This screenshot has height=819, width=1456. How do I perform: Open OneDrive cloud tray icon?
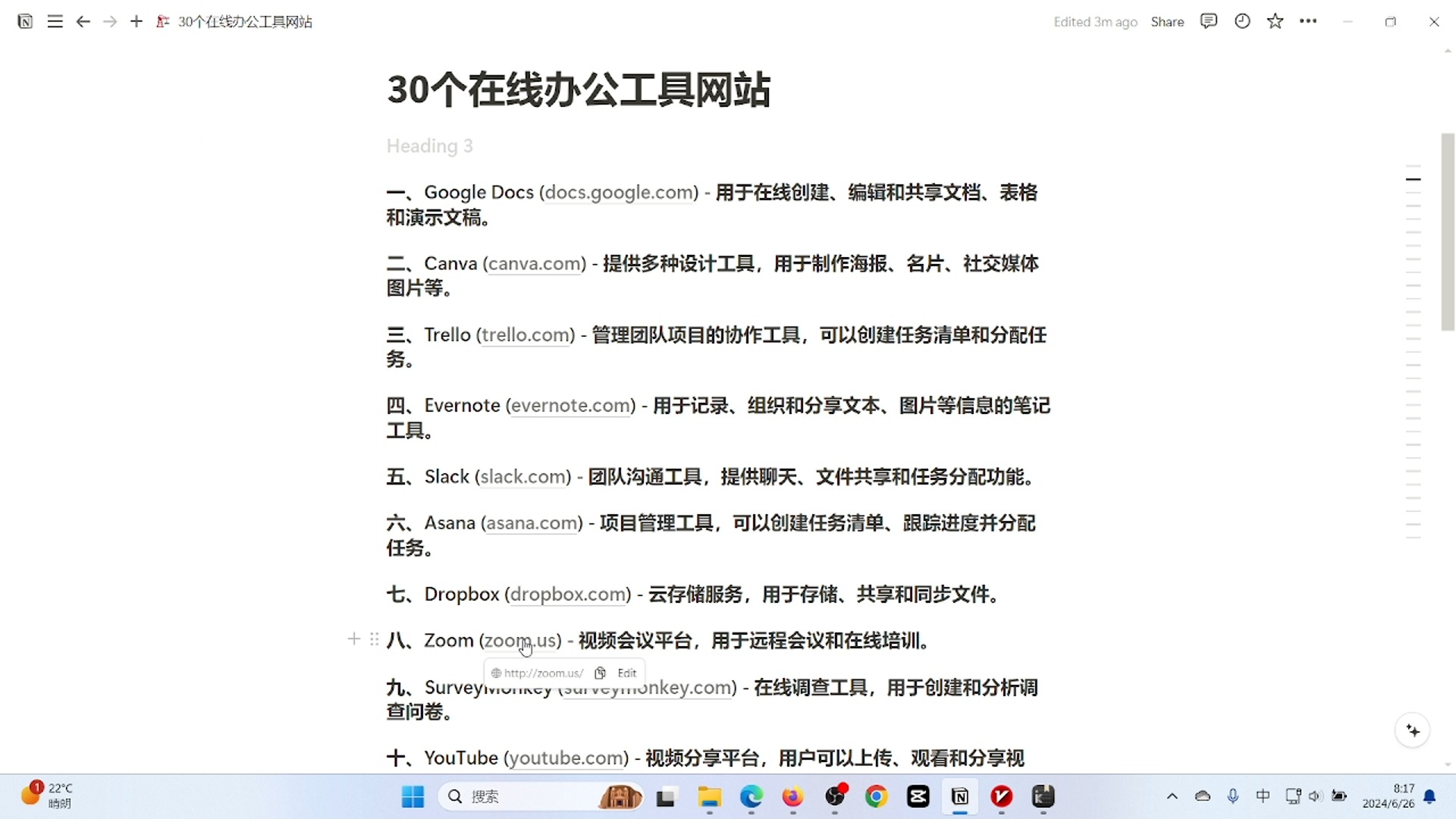[1203, 796]
